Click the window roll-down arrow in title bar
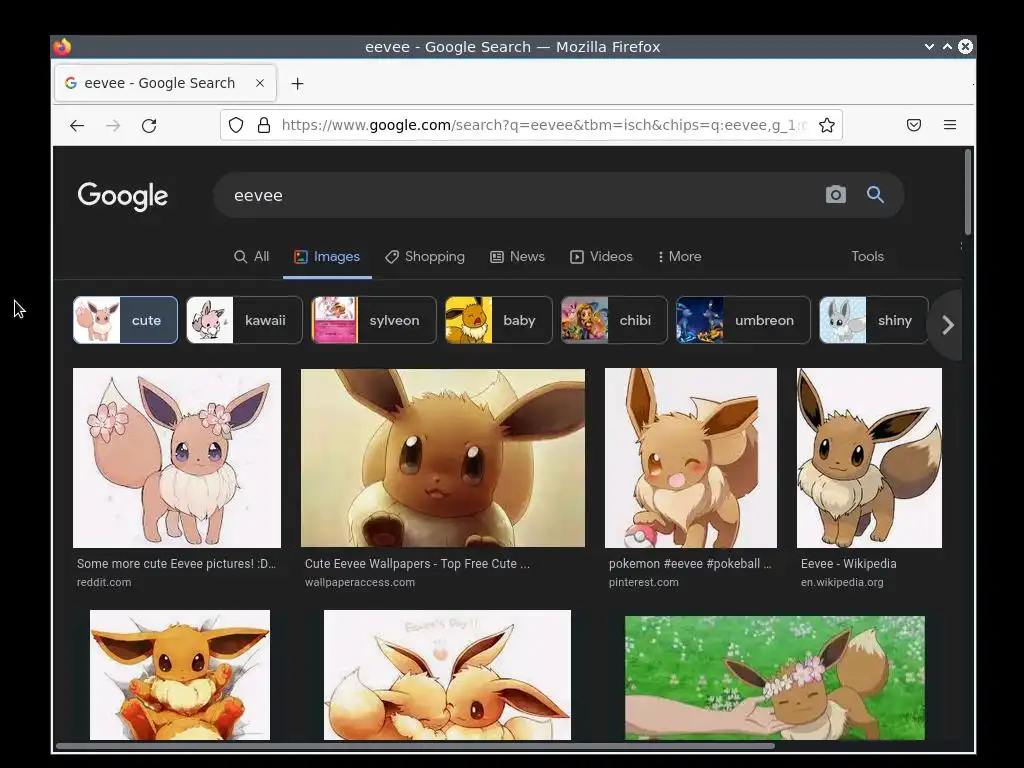The image size is (1024, 768). click(929, 47)
